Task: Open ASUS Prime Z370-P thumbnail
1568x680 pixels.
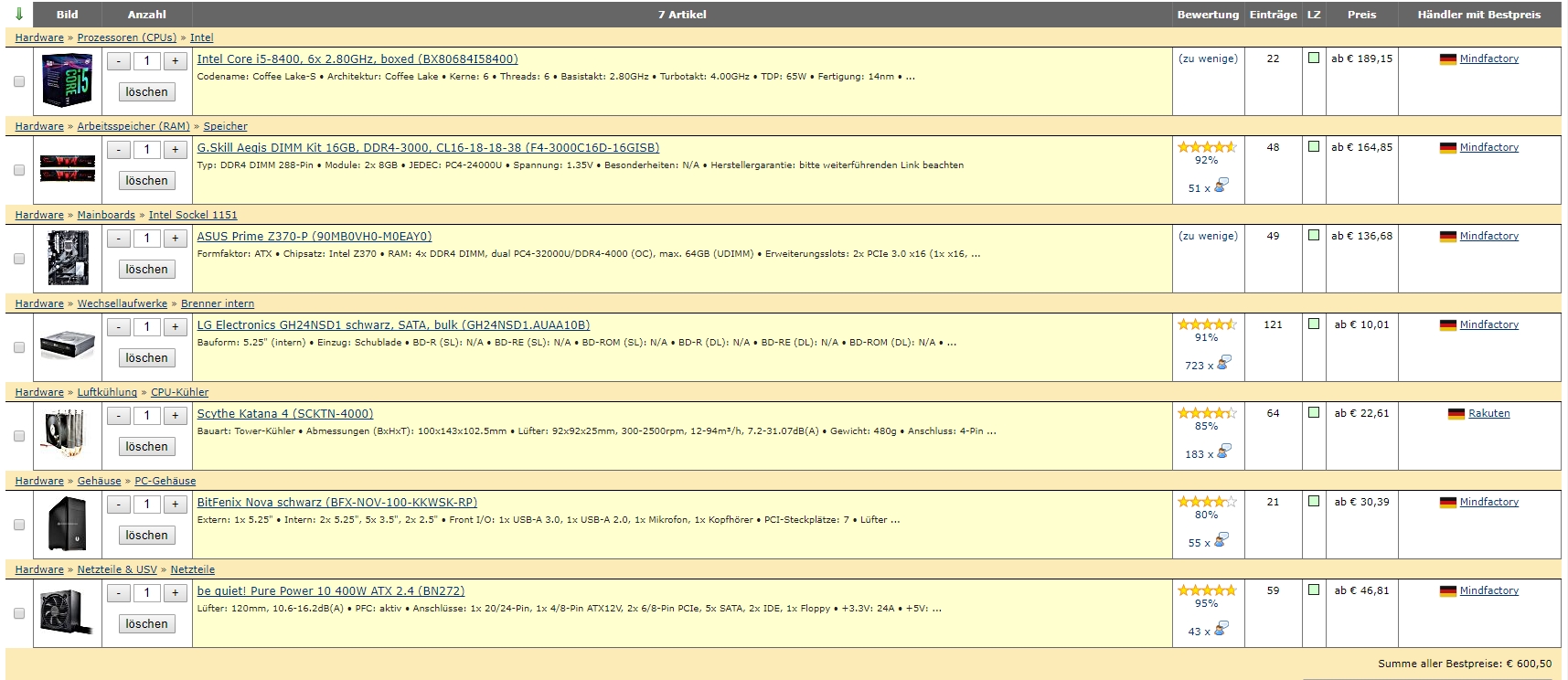Action: (x=68, y=258)
